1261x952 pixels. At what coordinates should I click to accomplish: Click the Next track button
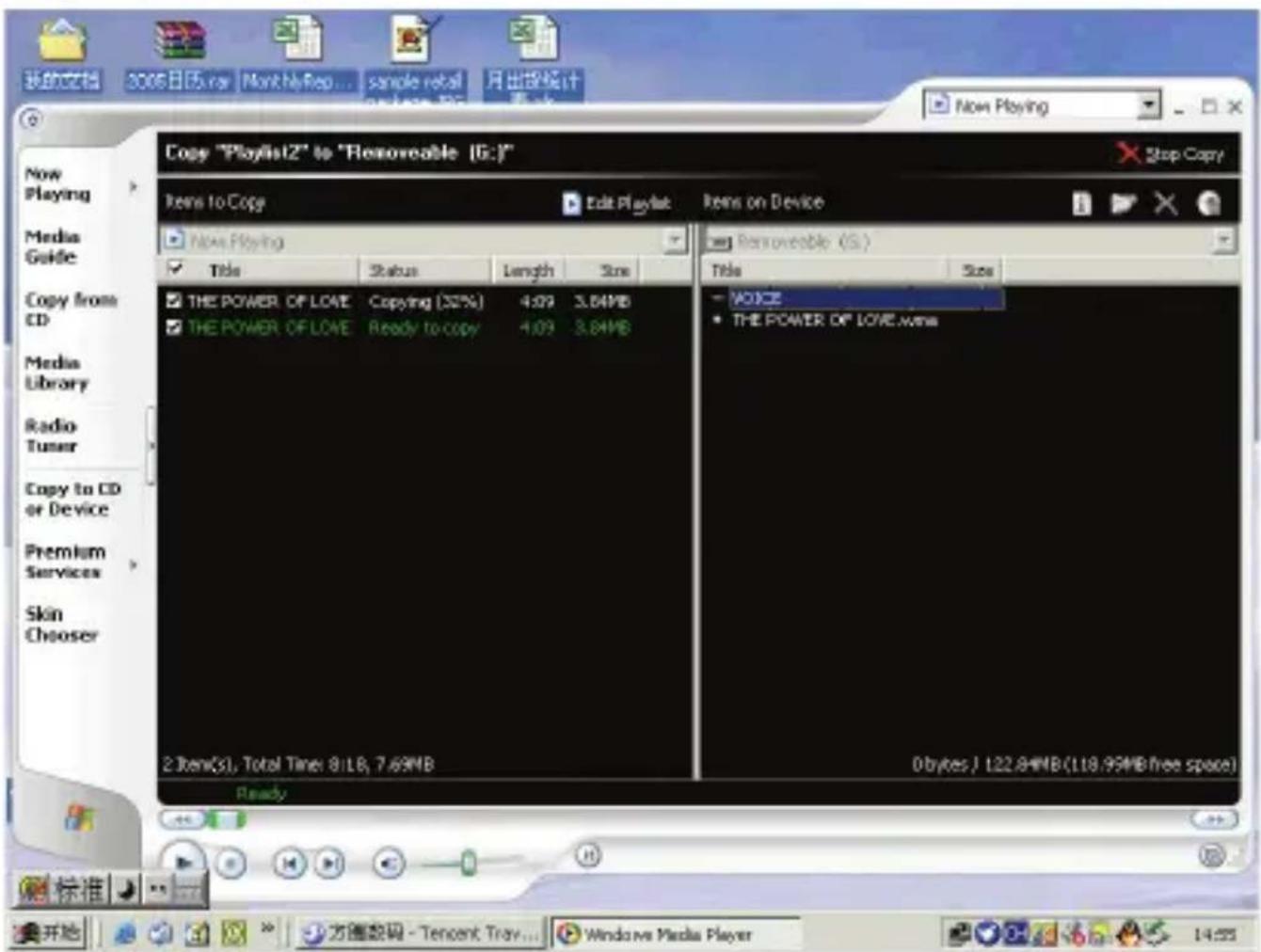[328, 863]
